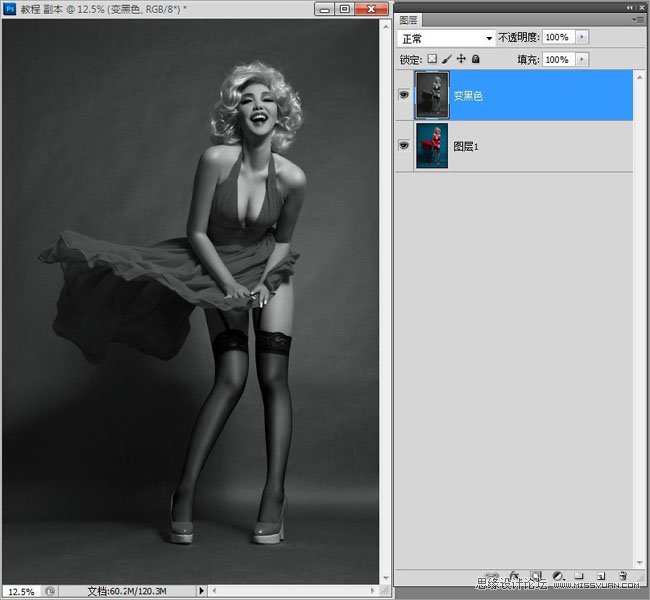Toggle lock position for the layer
Viewport: 650px width, 600px height.
click(x=461, y=60)
